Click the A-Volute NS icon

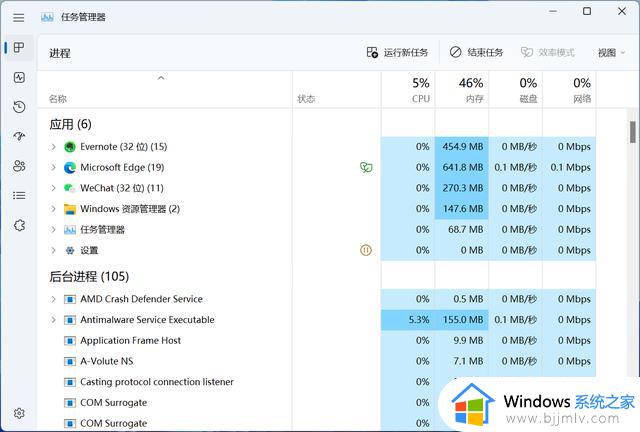(x=70, y=361)
